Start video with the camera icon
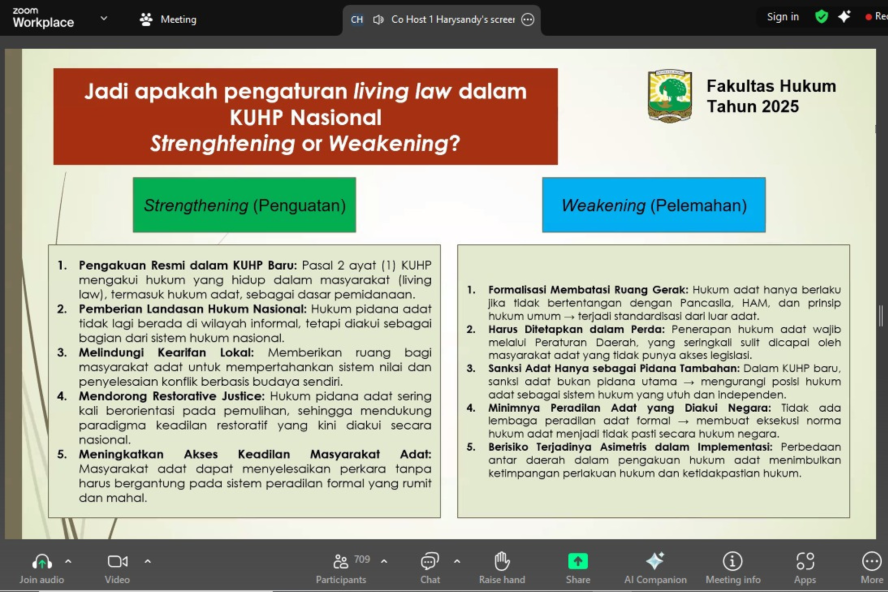 click(117, 562)
